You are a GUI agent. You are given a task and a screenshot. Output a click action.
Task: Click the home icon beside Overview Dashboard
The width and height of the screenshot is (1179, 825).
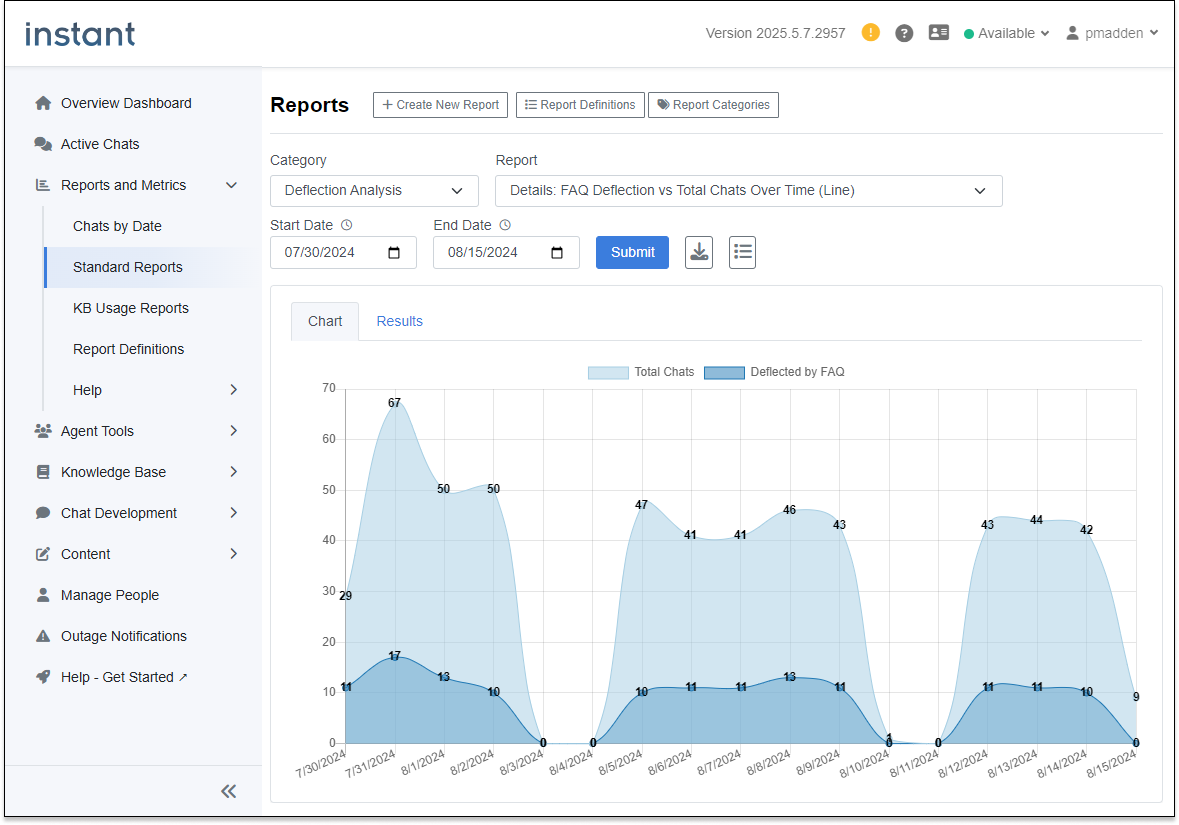(43, 103)
